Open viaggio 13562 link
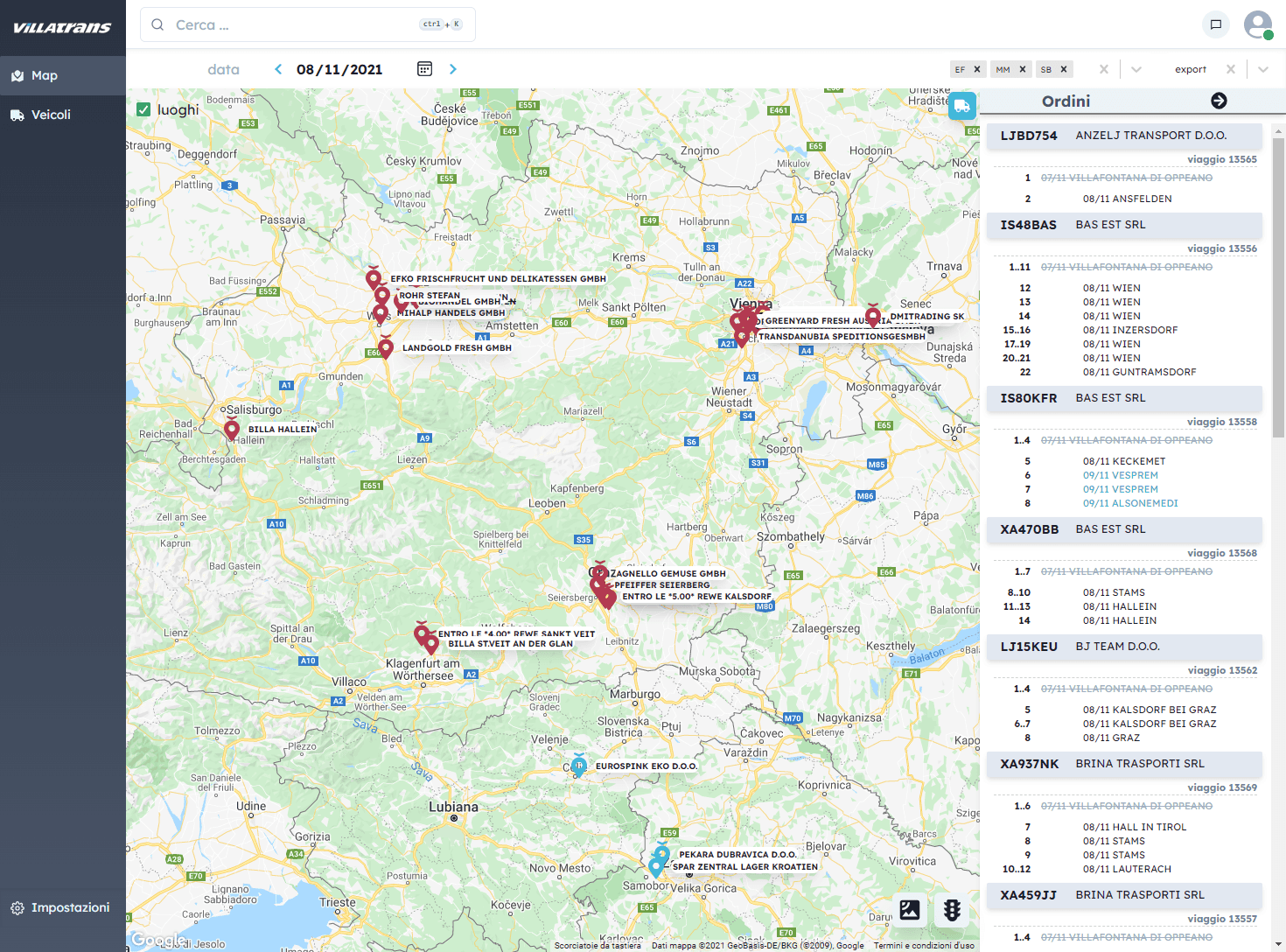The width and height of the screenshot is (1286, 952). [x=1222, y=670]
